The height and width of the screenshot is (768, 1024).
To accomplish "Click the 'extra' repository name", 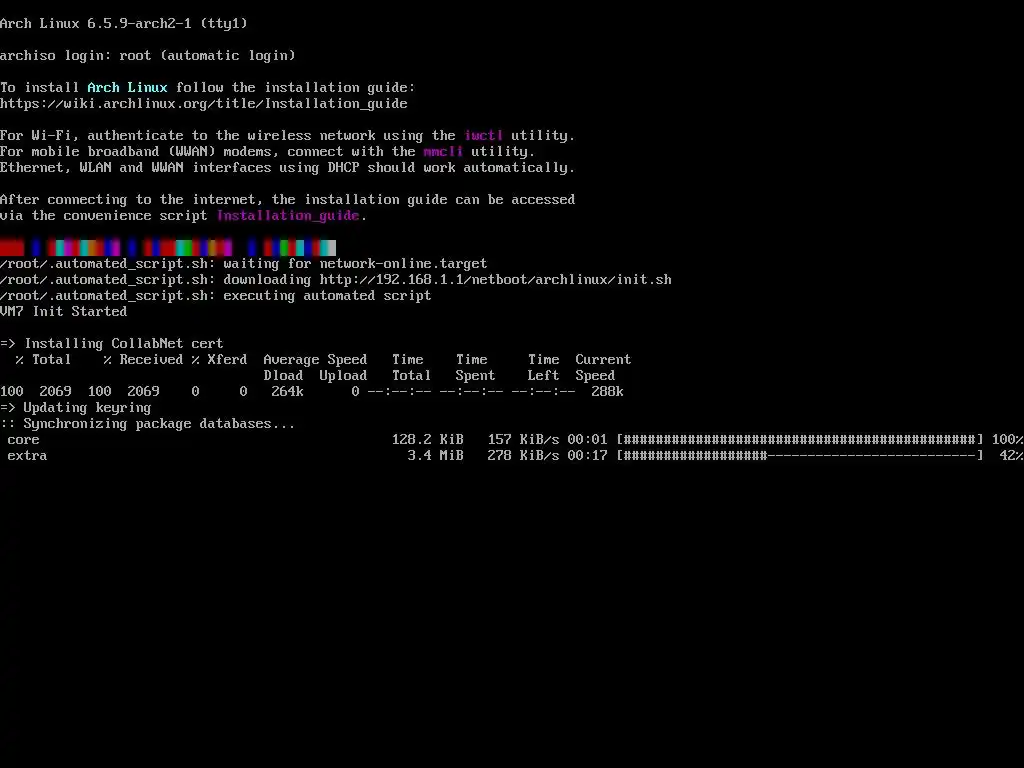I will [x=27, y=456].
